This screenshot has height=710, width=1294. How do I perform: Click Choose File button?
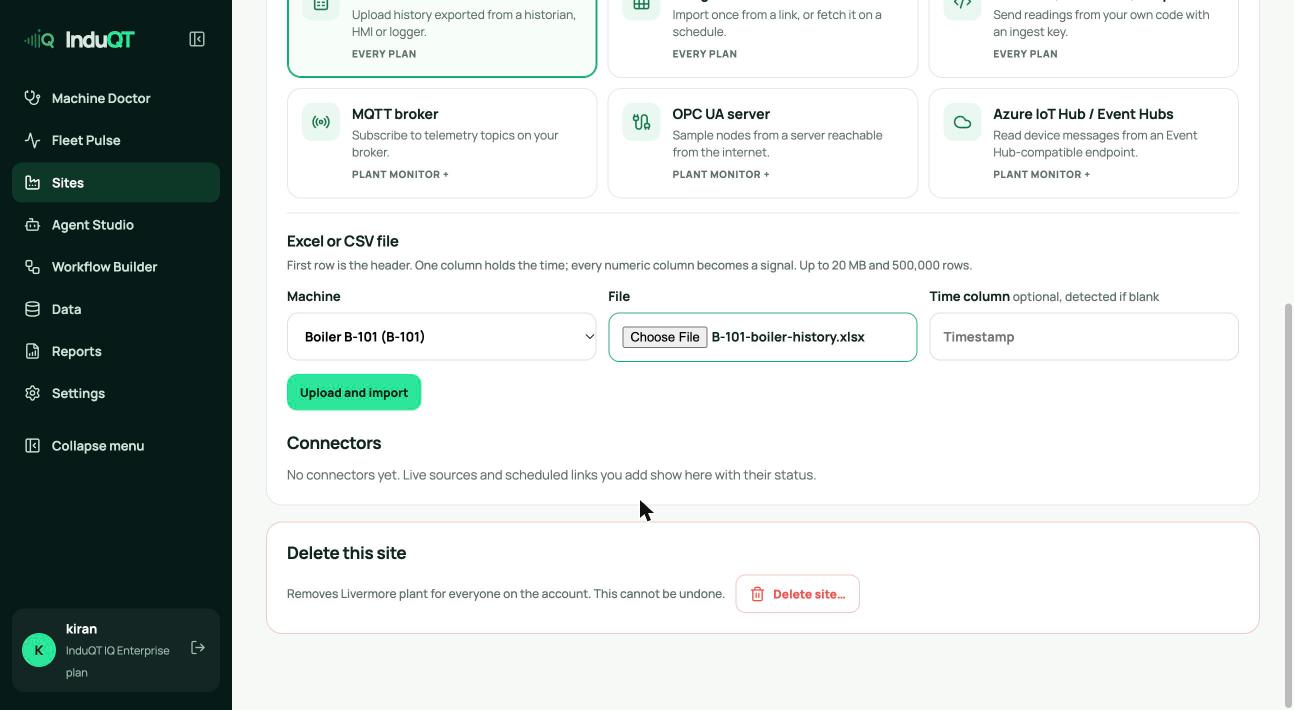[665, 337]
